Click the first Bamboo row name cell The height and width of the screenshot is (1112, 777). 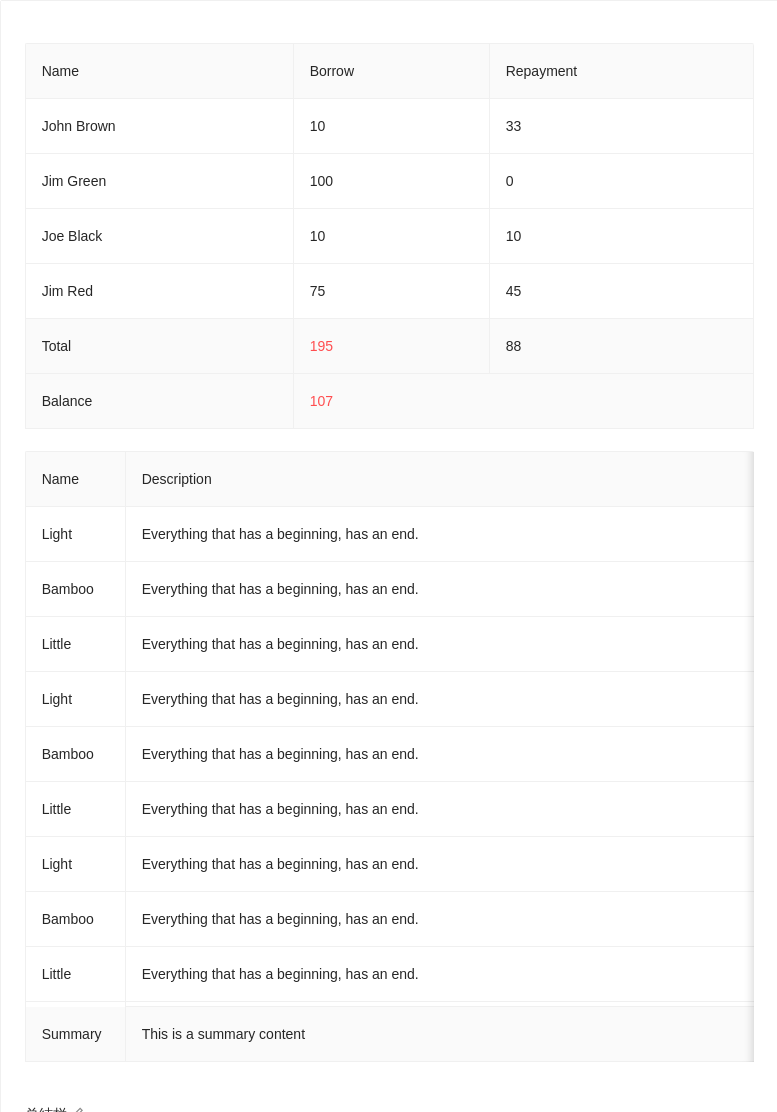point(68,589)
